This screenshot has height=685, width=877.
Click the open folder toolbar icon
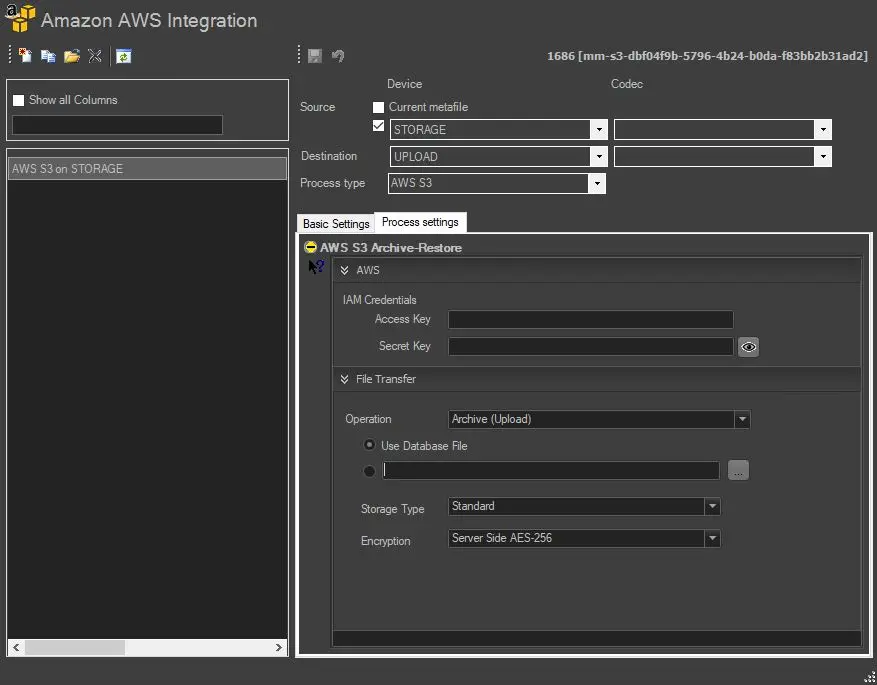[71, 56]
